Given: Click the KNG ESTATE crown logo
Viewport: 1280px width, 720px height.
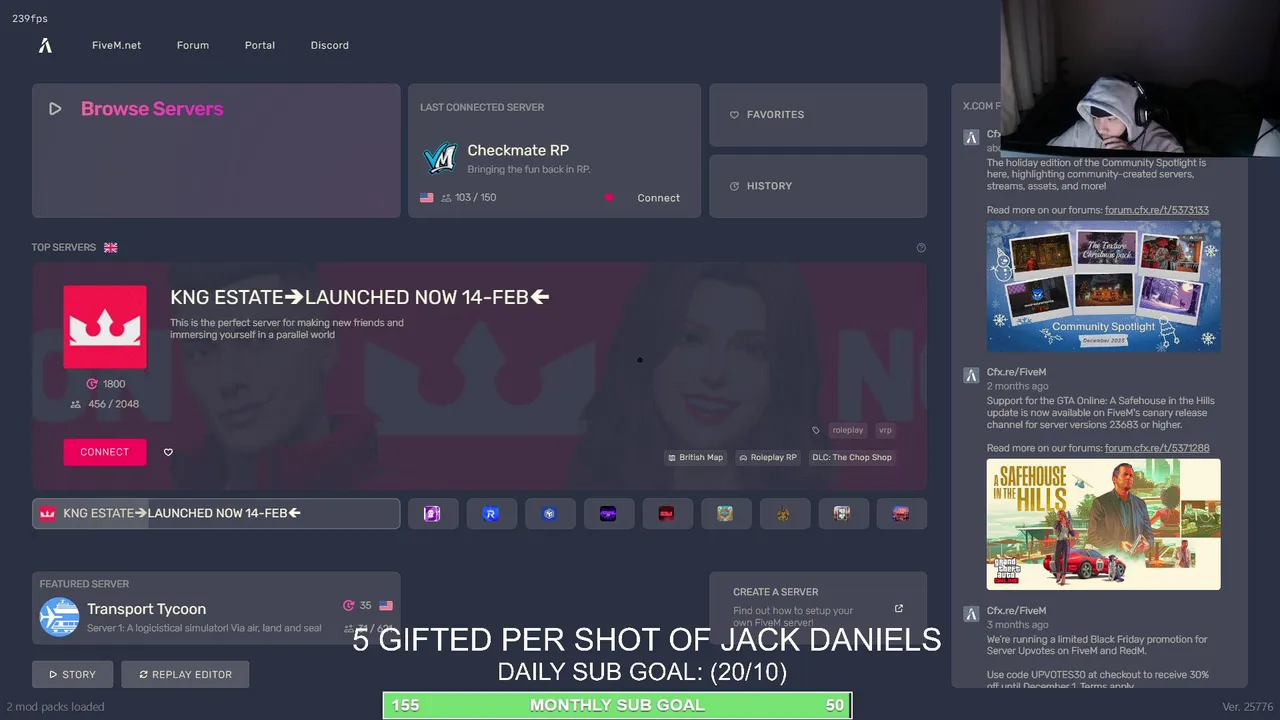Looking at the screenshot, I should [105, 327].
